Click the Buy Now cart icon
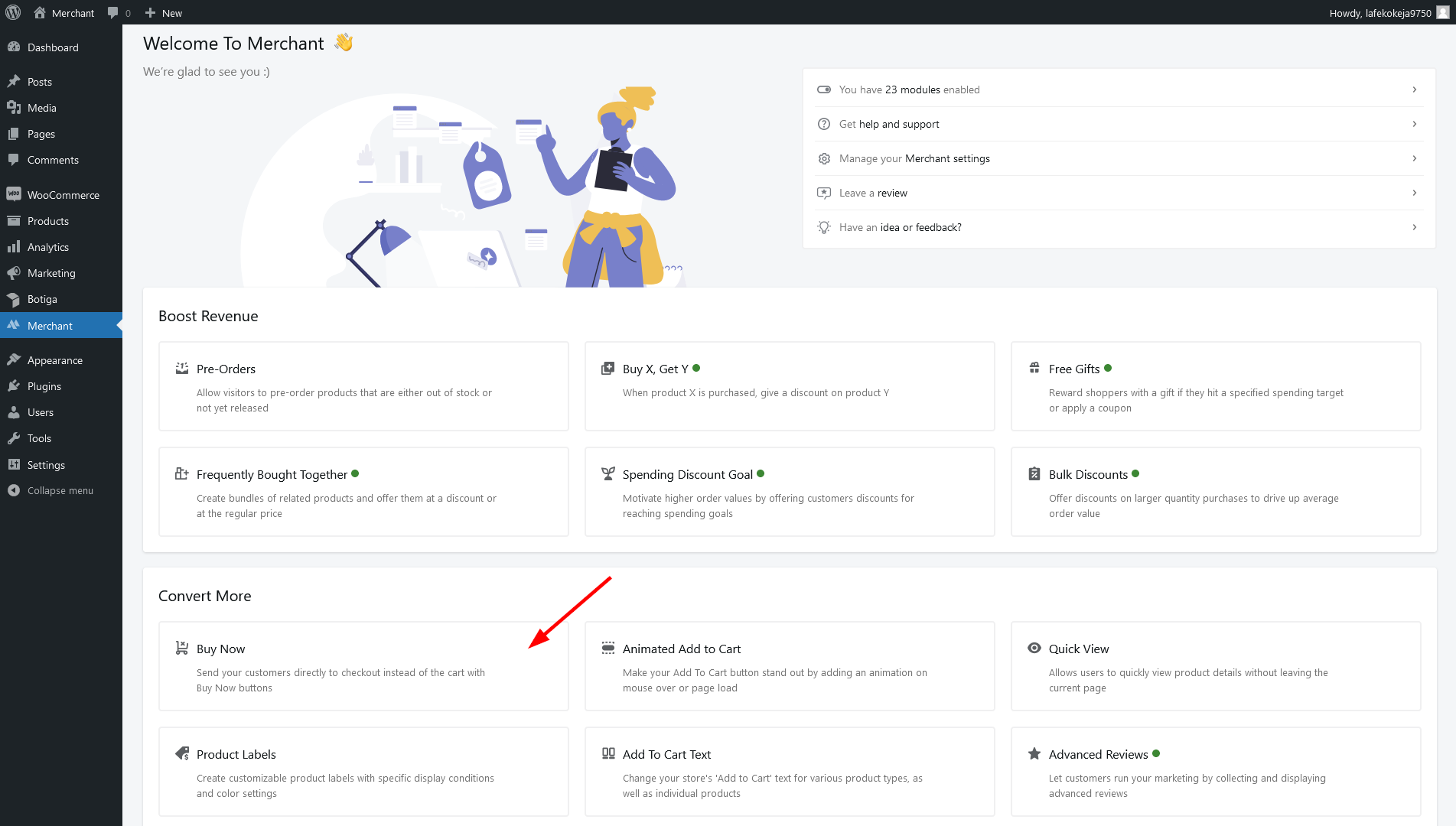This screenshot has height=826, width=1456. (182, 648)
